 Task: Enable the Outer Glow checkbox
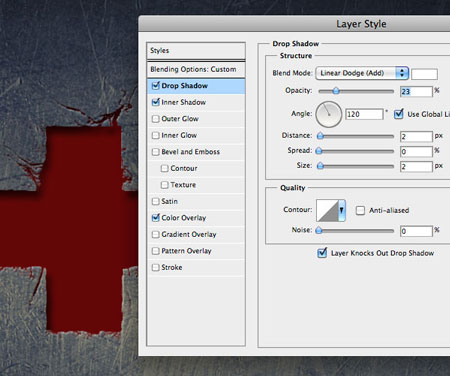click(x=155, y=119)
